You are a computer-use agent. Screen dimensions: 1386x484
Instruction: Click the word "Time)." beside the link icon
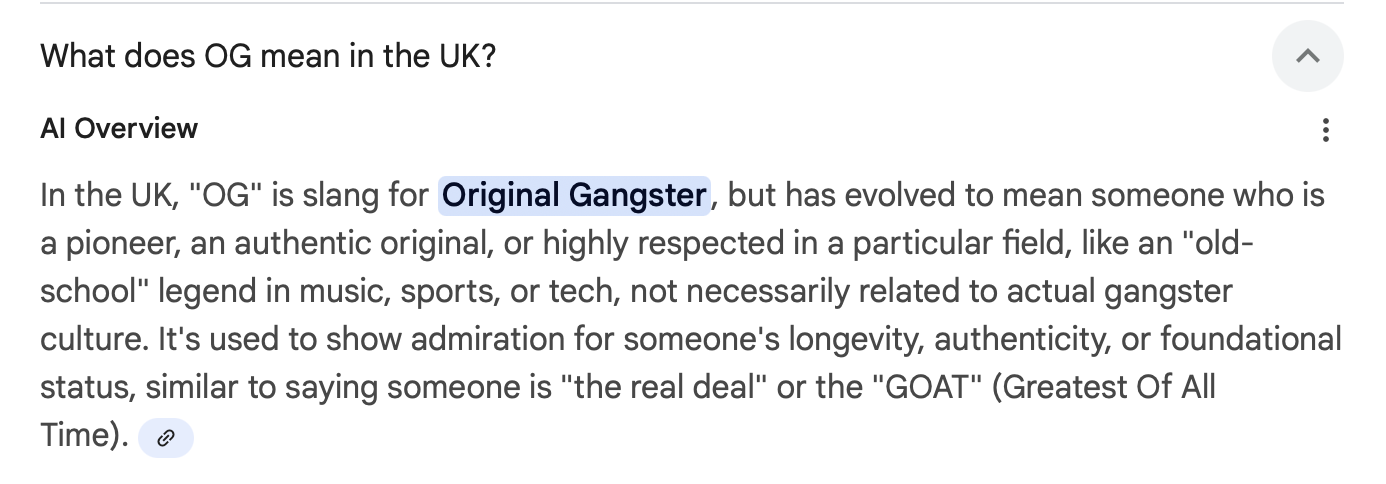click(85, 436)
